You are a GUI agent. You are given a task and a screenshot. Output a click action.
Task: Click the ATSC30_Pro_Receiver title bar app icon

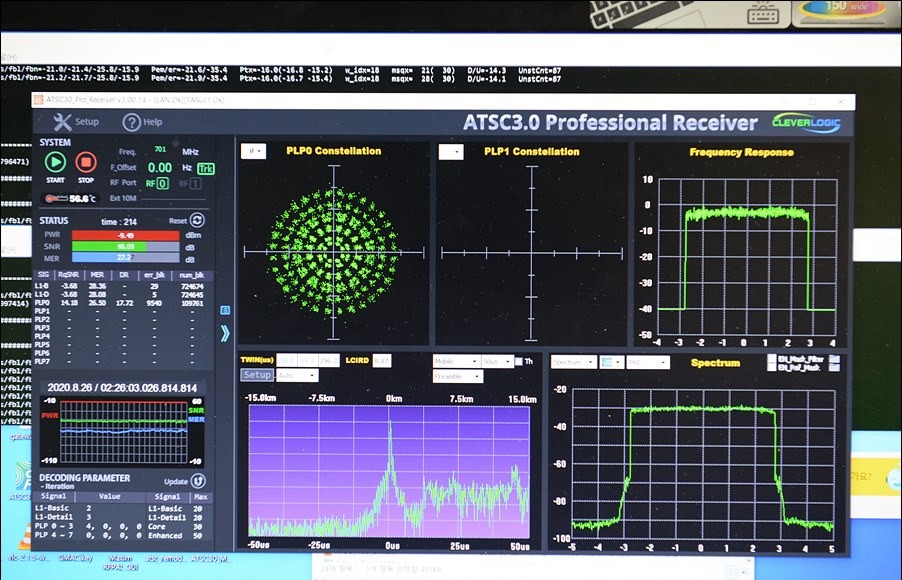[38, 100]
